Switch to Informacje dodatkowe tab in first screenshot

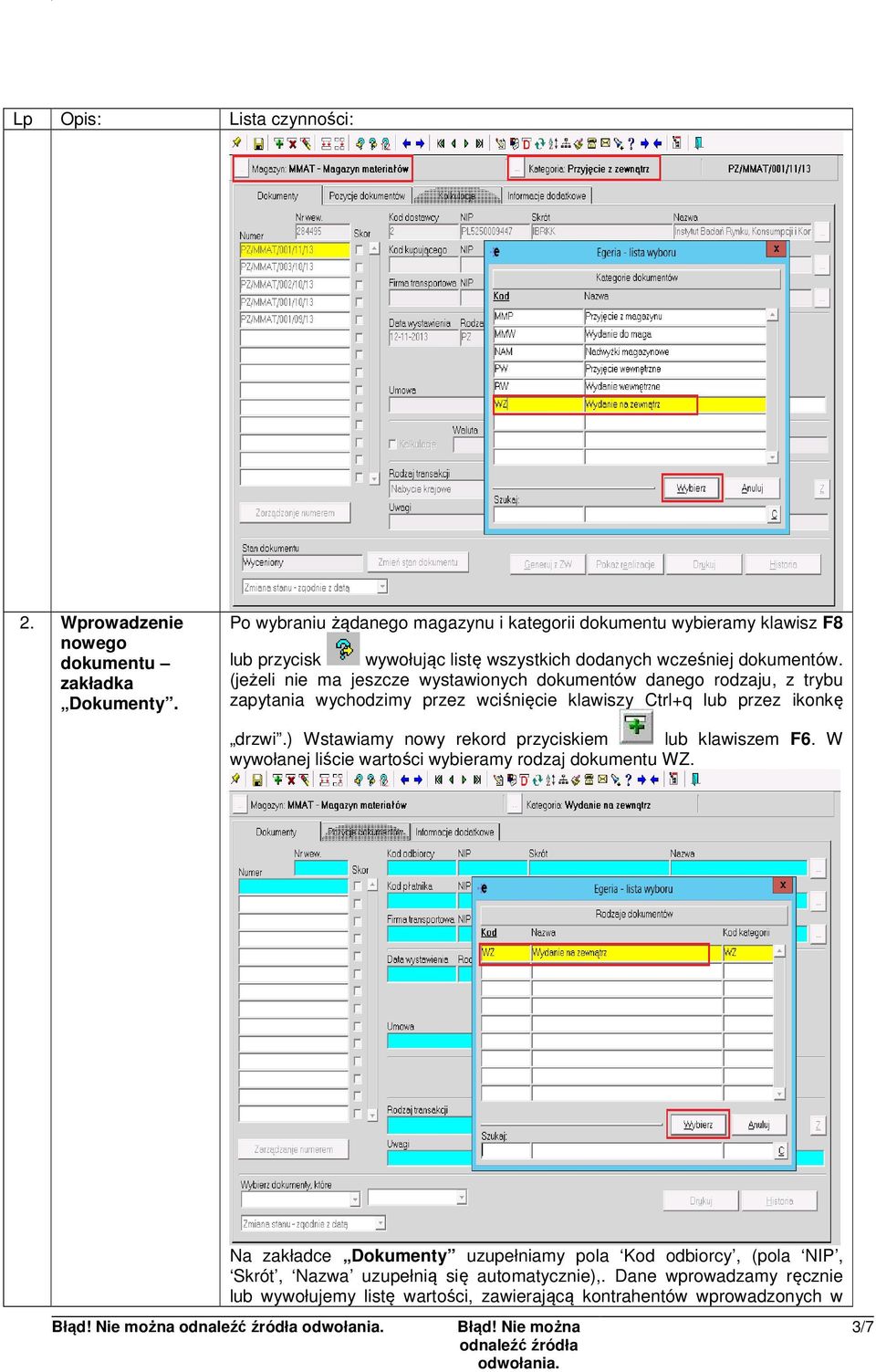[547, 195]
